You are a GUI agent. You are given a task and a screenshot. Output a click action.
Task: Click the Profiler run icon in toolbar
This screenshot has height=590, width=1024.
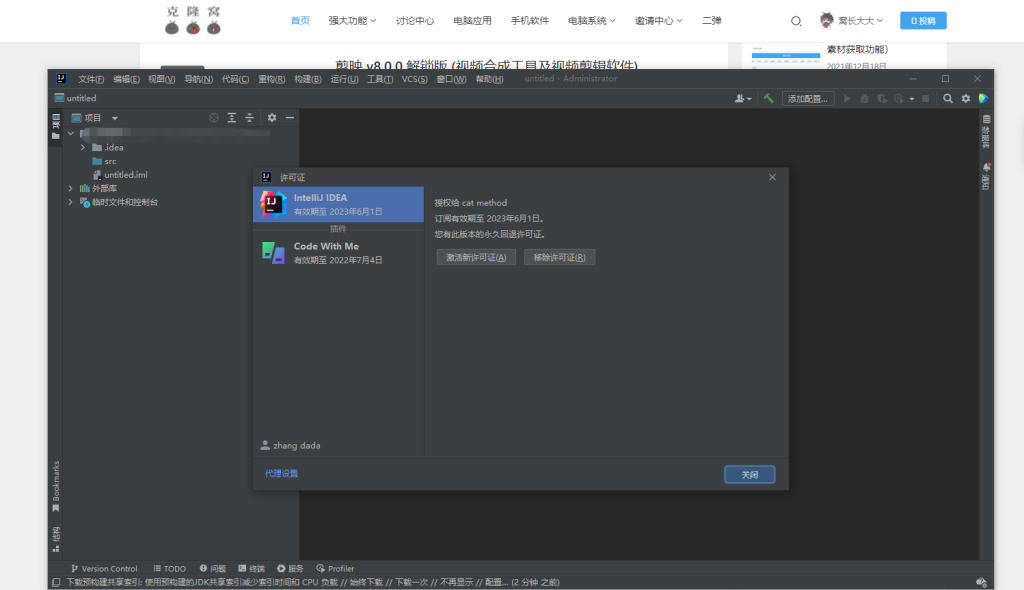click(899, 99)
